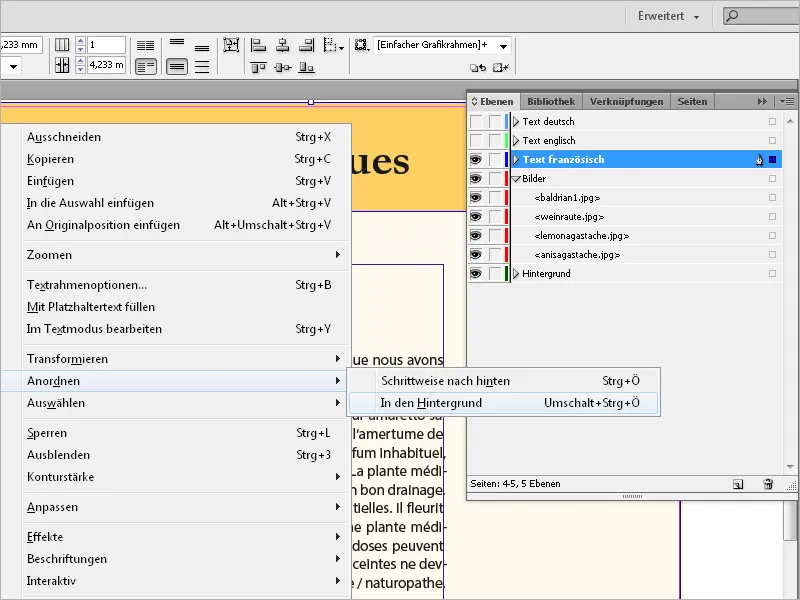Image resolution: width=800 pixels, height=600 pixels.
Task: Choose Kopieren from context menu
Action: [x=184, y=159]
